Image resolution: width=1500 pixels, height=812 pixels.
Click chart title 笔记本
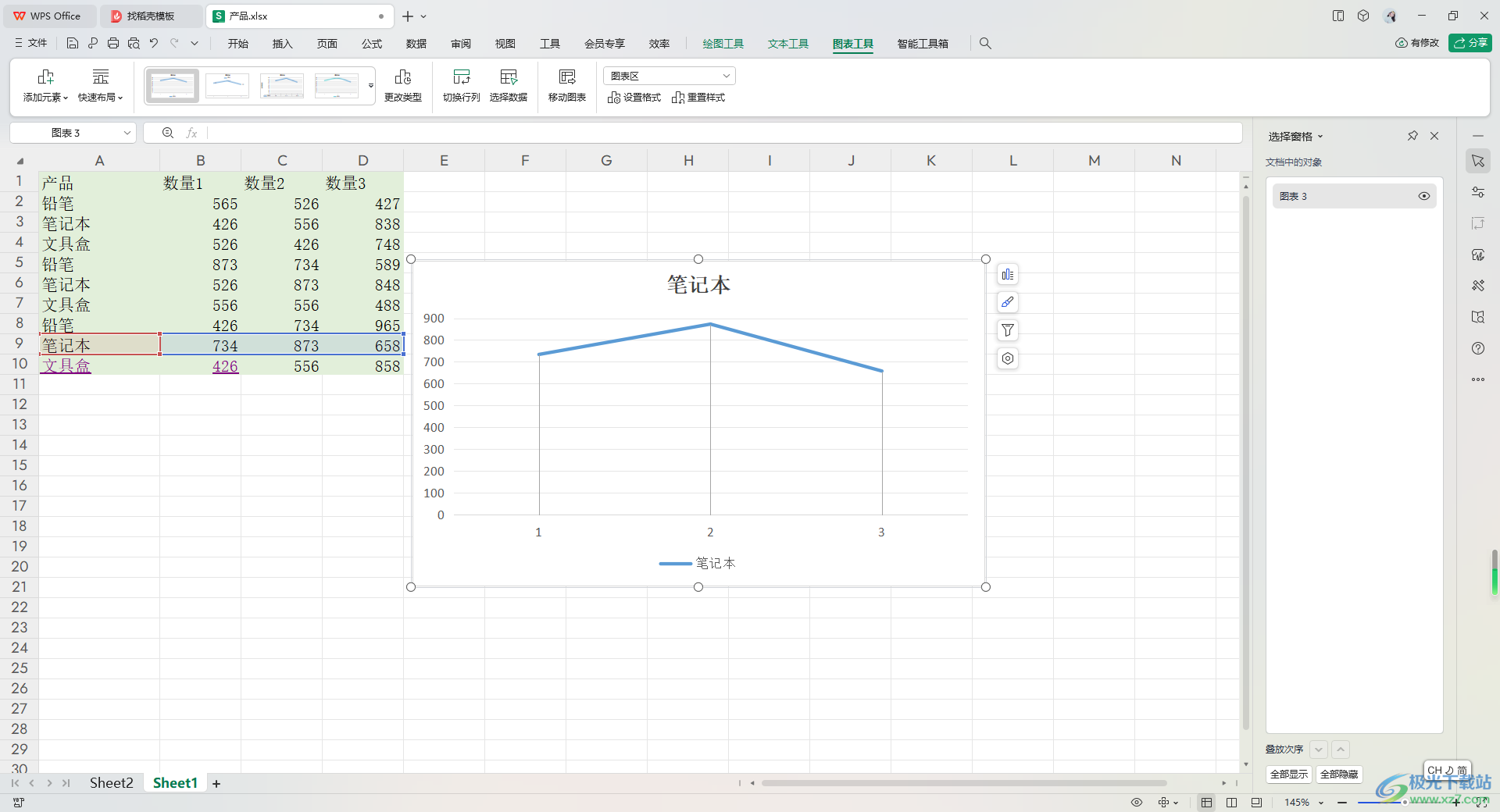click(698, 285)
